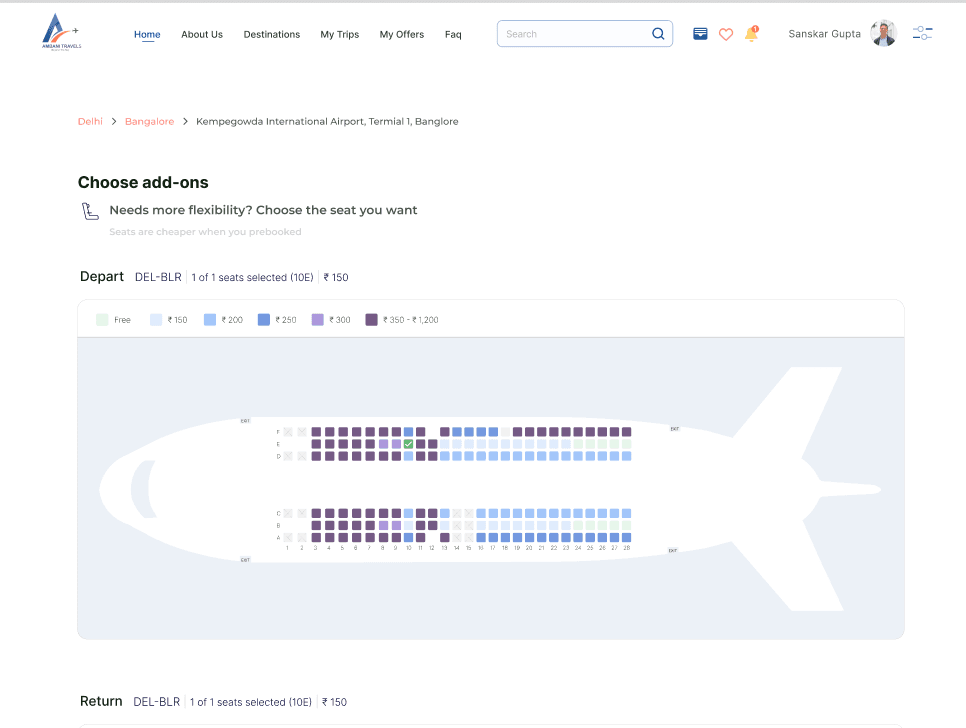Collapse the Depart seat selection section
Screen dimensions: 966x728
point(101,276)
